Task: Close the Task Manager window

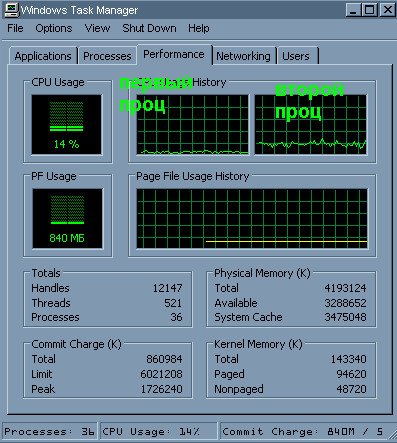Action: 387,10
